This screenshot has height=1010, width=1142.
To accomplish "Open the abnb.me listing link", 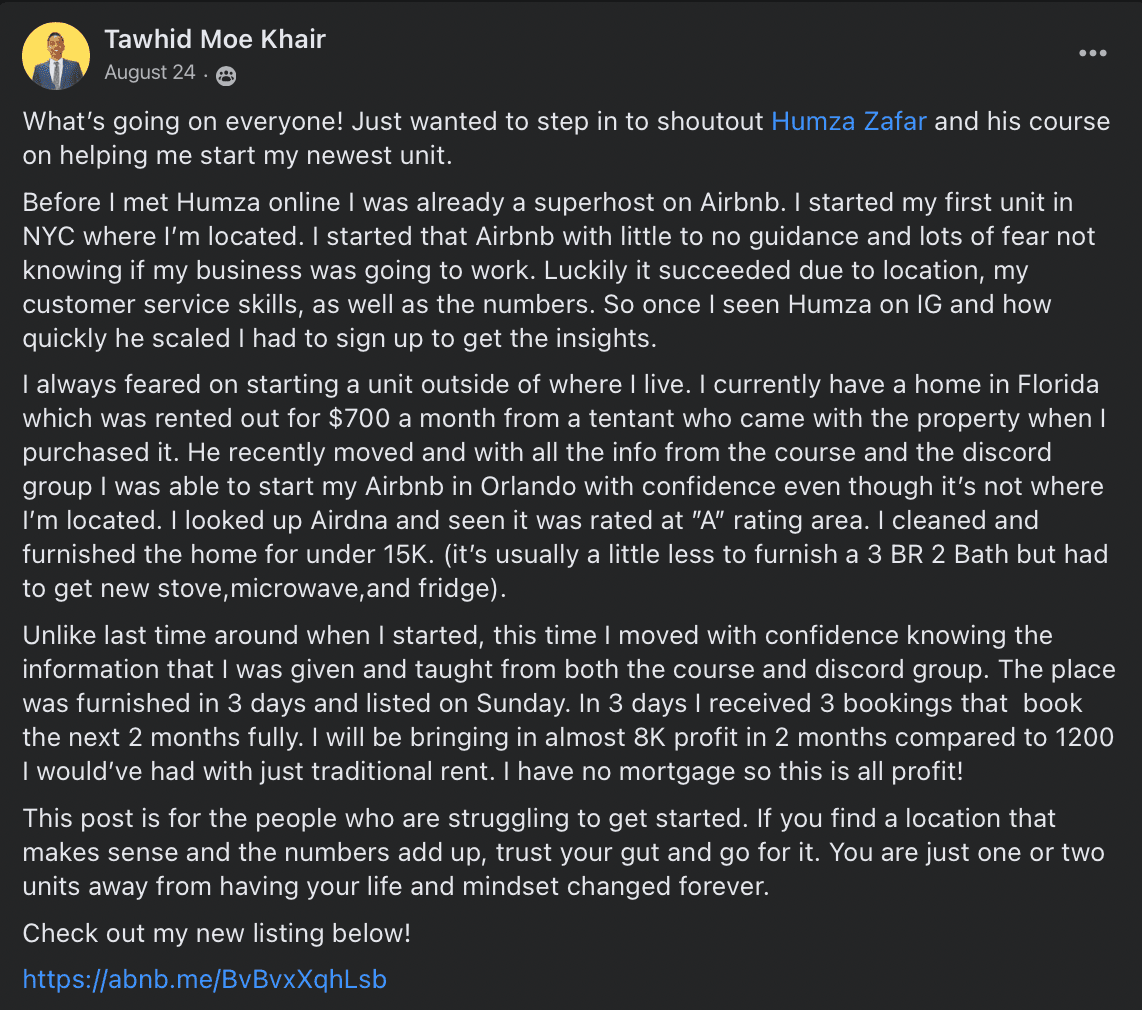I will tap(204, 979).
